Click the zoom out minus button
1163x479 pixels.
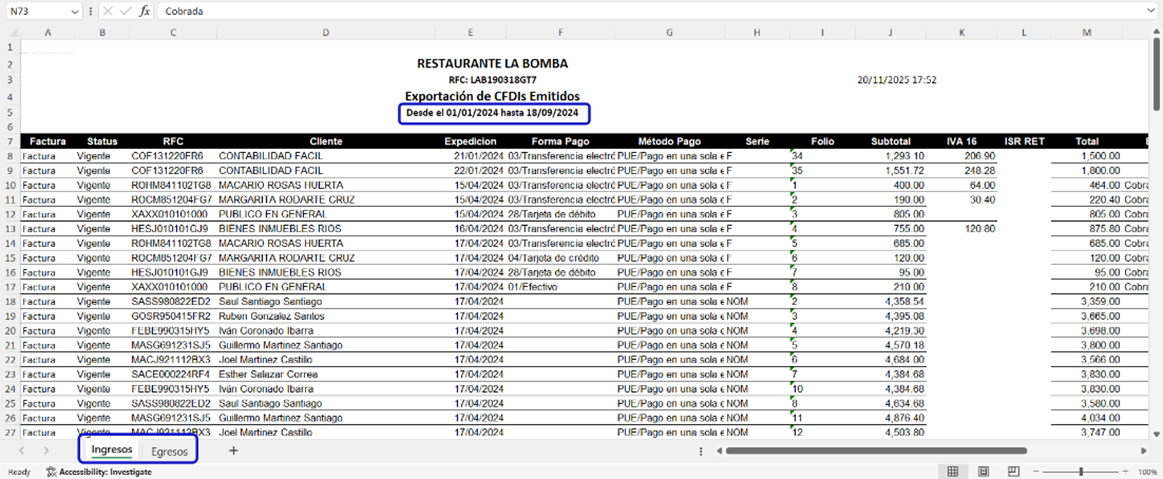tap(1037, 472)
